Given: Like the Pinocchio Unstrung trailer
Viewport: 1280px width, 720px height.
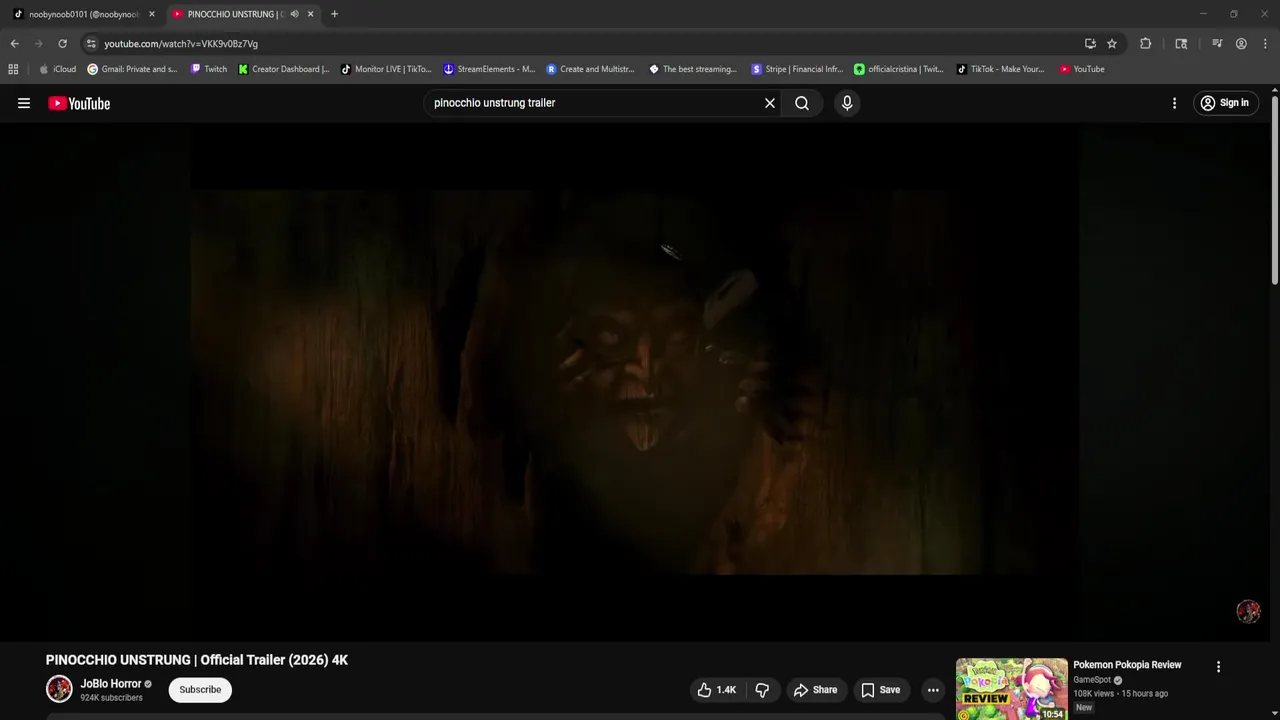Looking at the screenshot, I should point(717,690).
